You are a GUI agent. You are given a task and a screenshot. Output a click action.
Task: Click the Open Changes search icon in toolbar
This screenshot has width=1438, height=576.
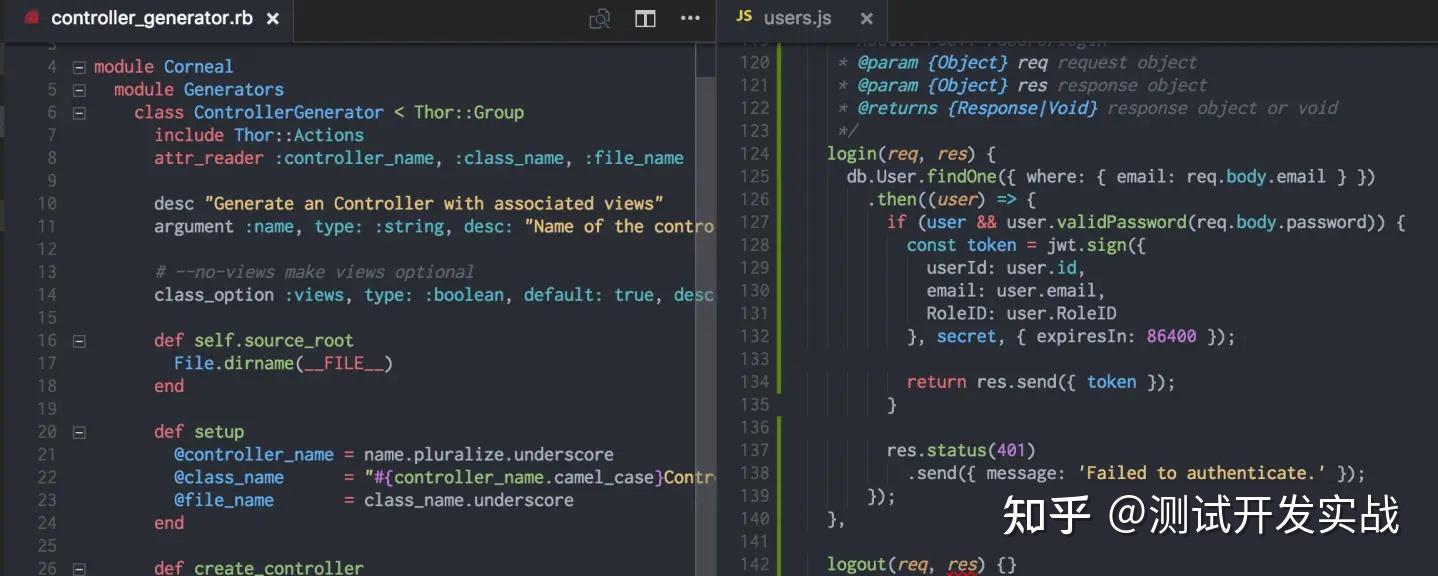(x=599, y=18)
